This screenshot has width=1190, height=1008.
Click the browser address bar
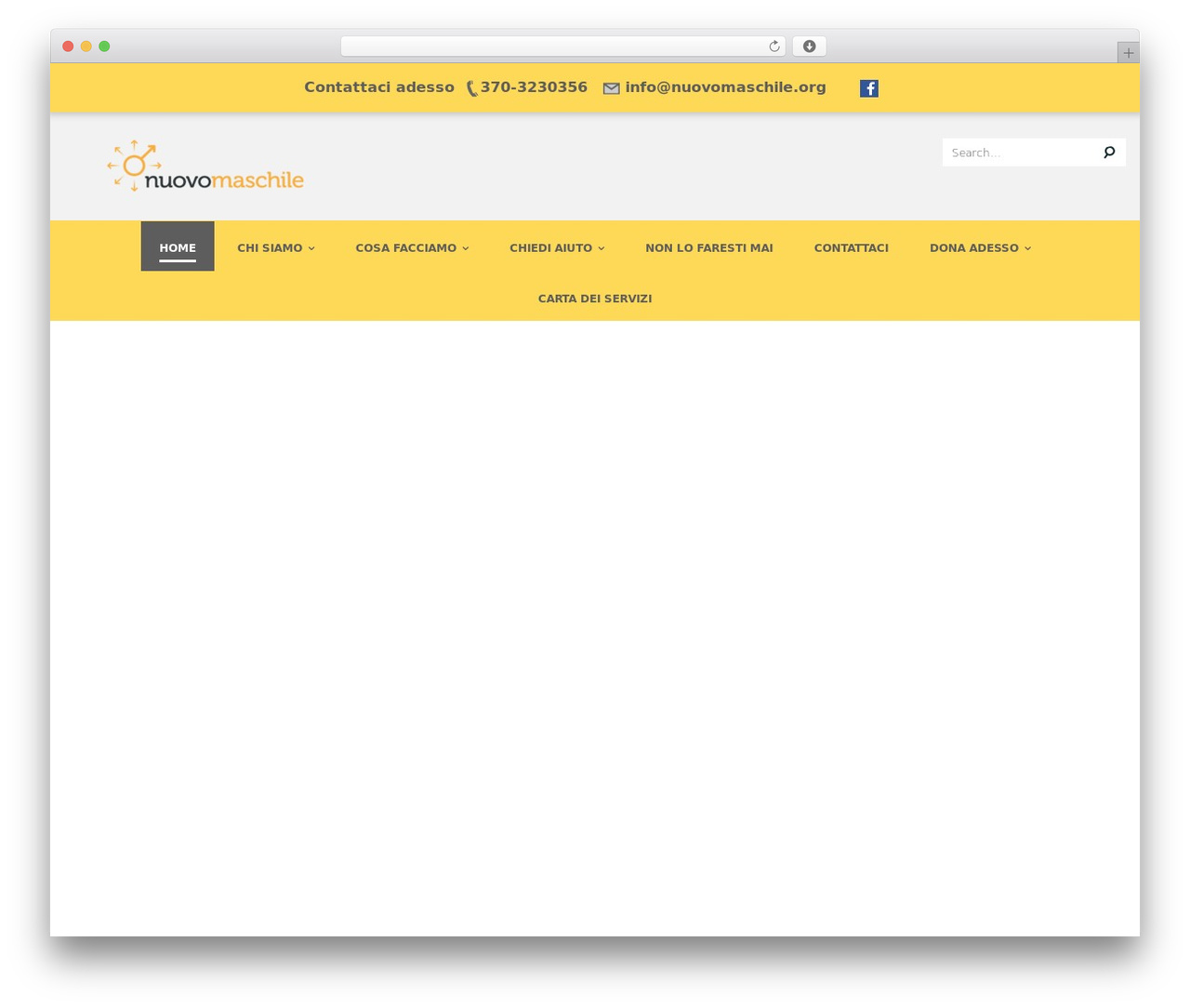click(562, 46)
